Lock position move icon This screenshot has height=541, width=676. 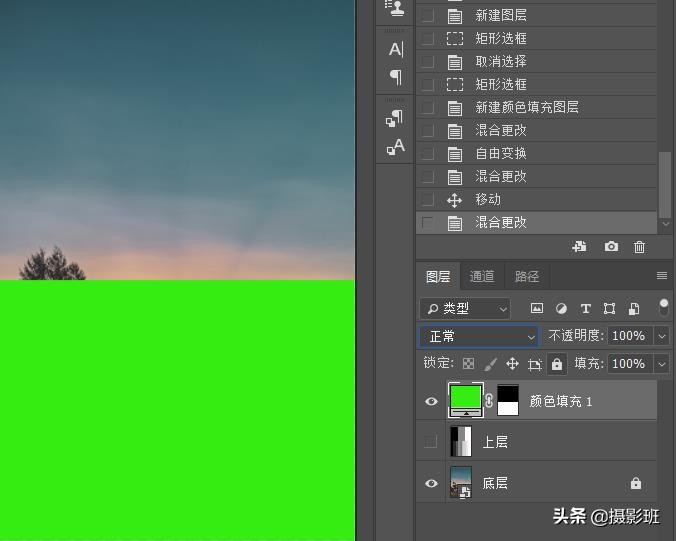(x=512, y=364)
